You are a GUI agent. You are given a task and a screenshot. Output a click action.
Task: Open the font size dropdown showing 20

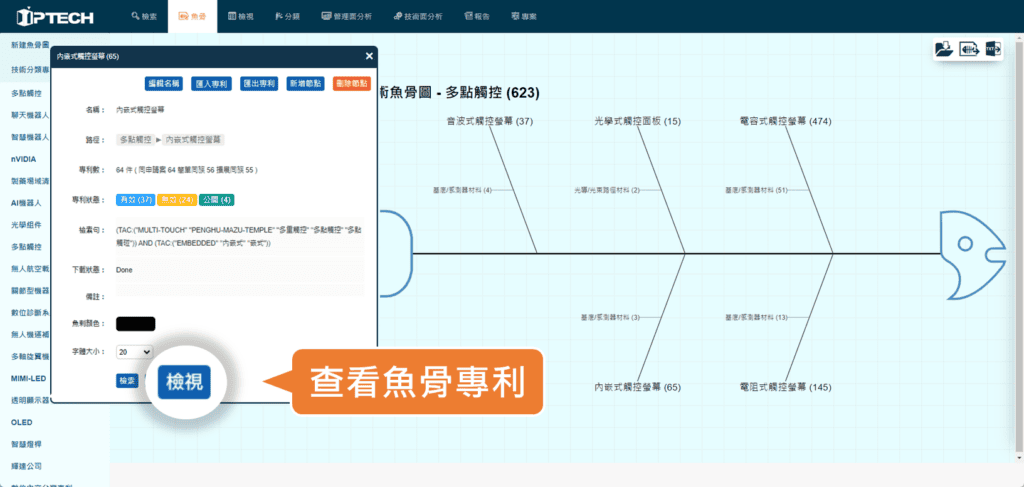tap(134, 352)
